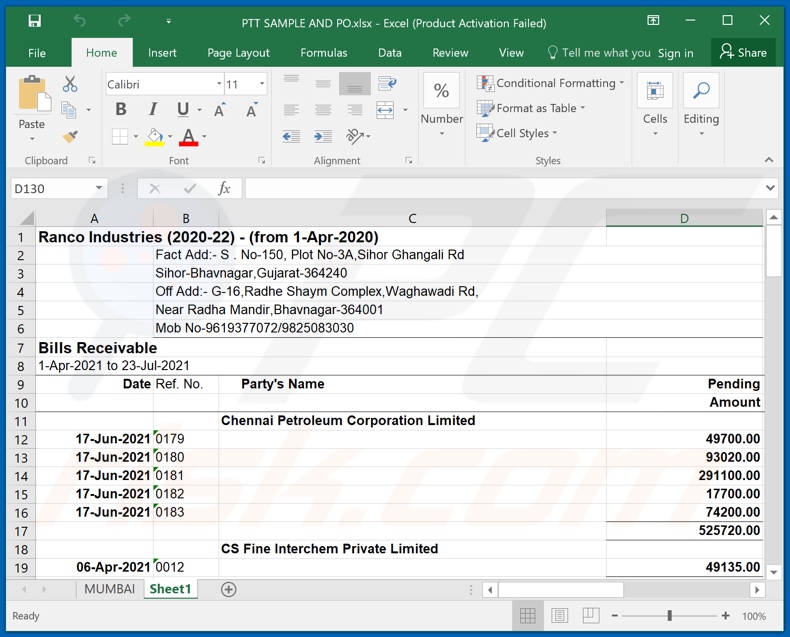The width and height of the screenshot is (790, 637).
Task: Switch to the Formulas tab
Action: 323,53
